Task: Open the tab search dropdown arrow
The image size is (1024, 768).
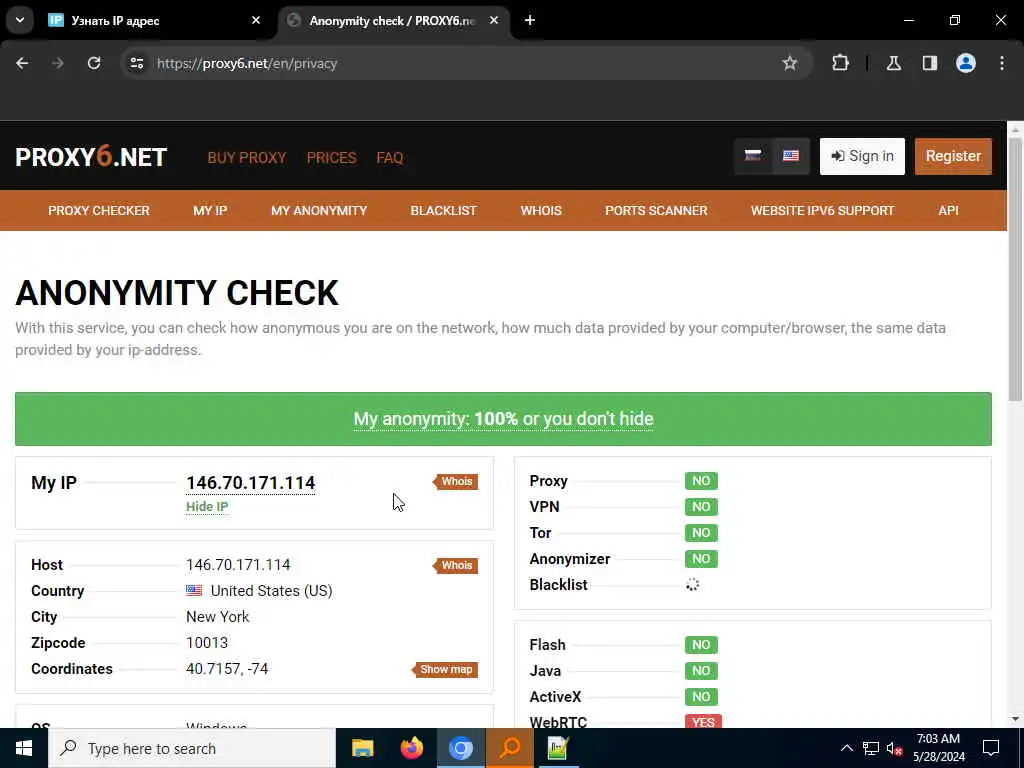Action: [x=20, y=20]
